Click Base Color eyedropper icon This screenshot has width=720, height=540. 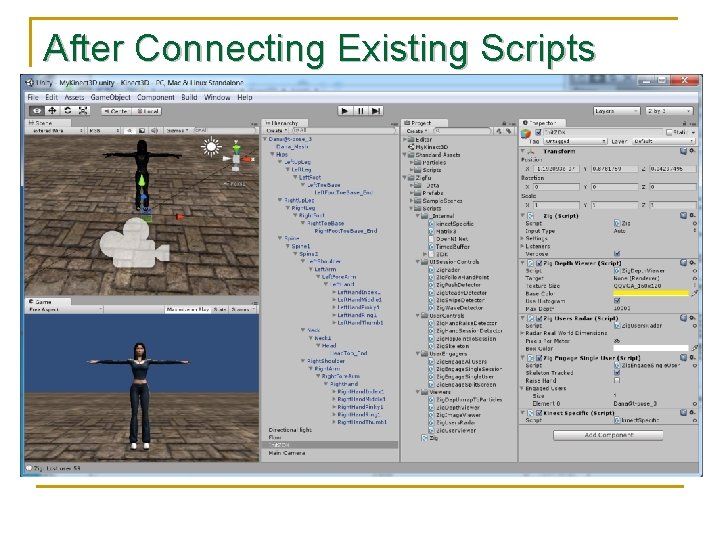pyautogui.click(x=694, y=293)
